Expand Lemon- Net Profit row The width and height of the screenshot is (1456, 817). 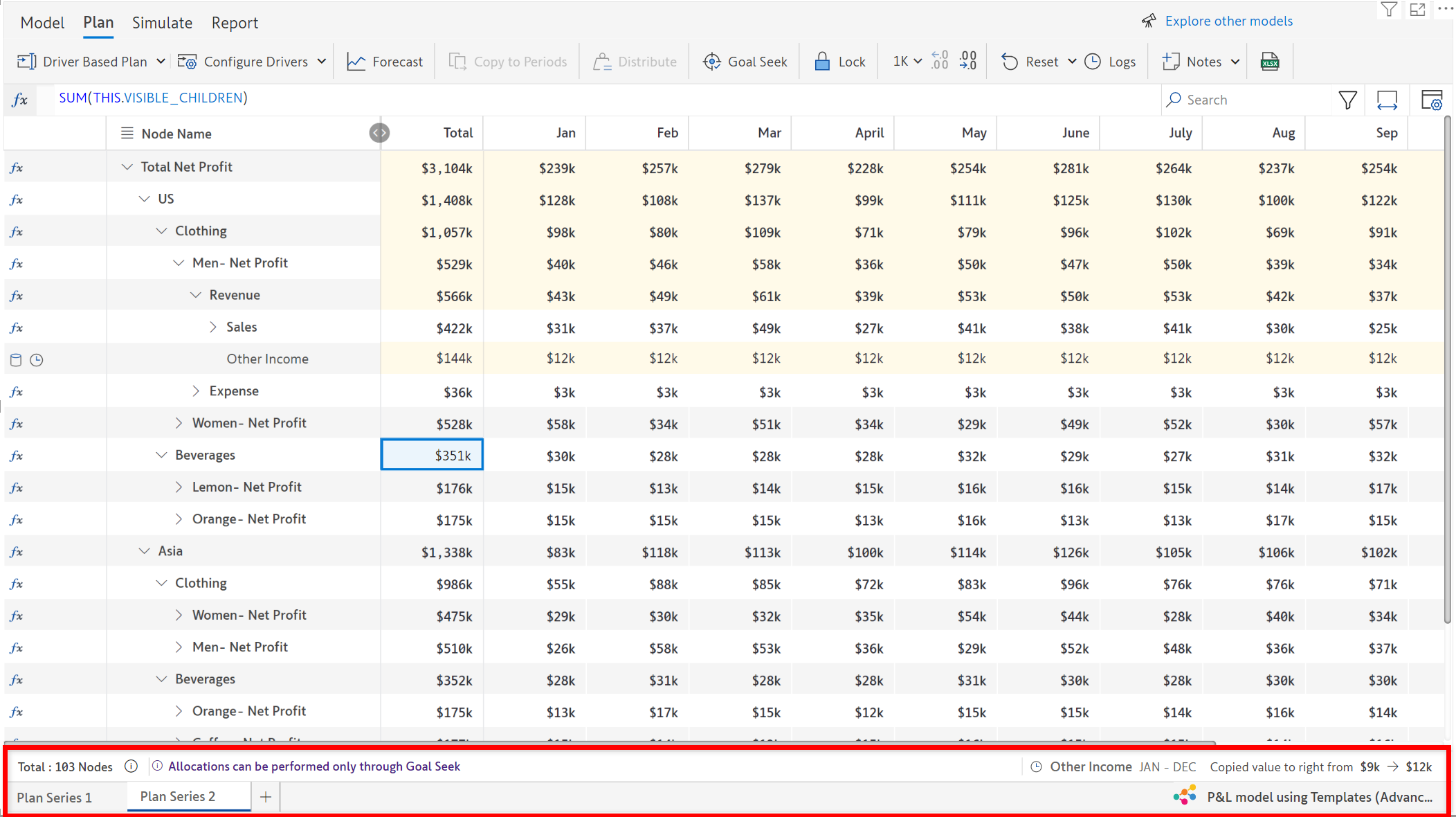[179, 487]
